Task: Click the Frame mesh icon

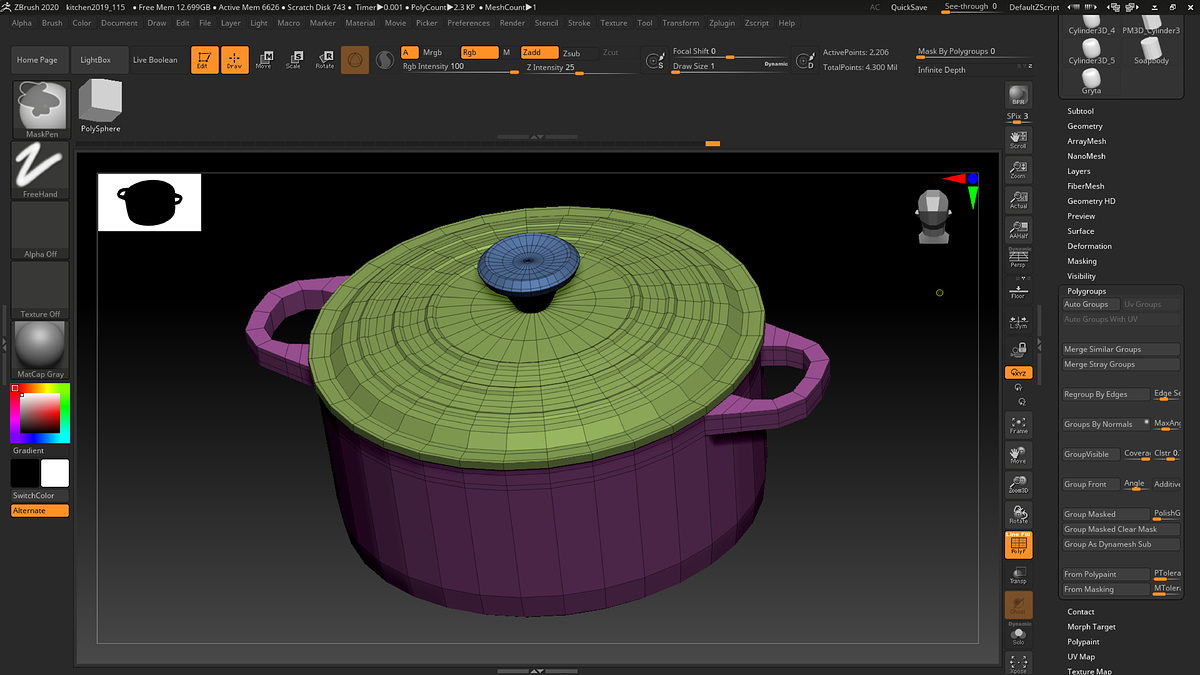Action: pyautogui.click(x=1018, y=425)
